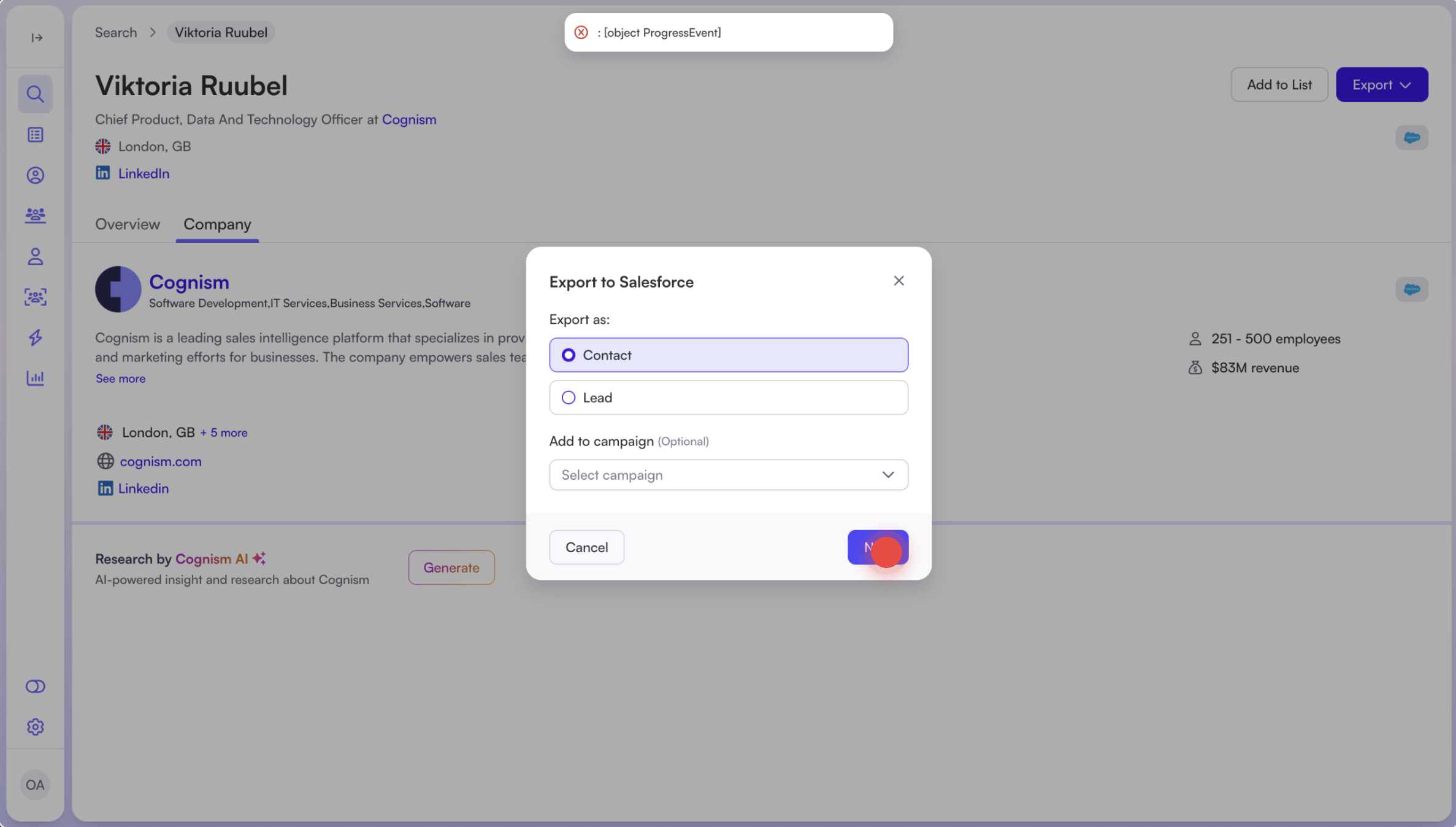Switch to the Overview tab

[127, 224]
